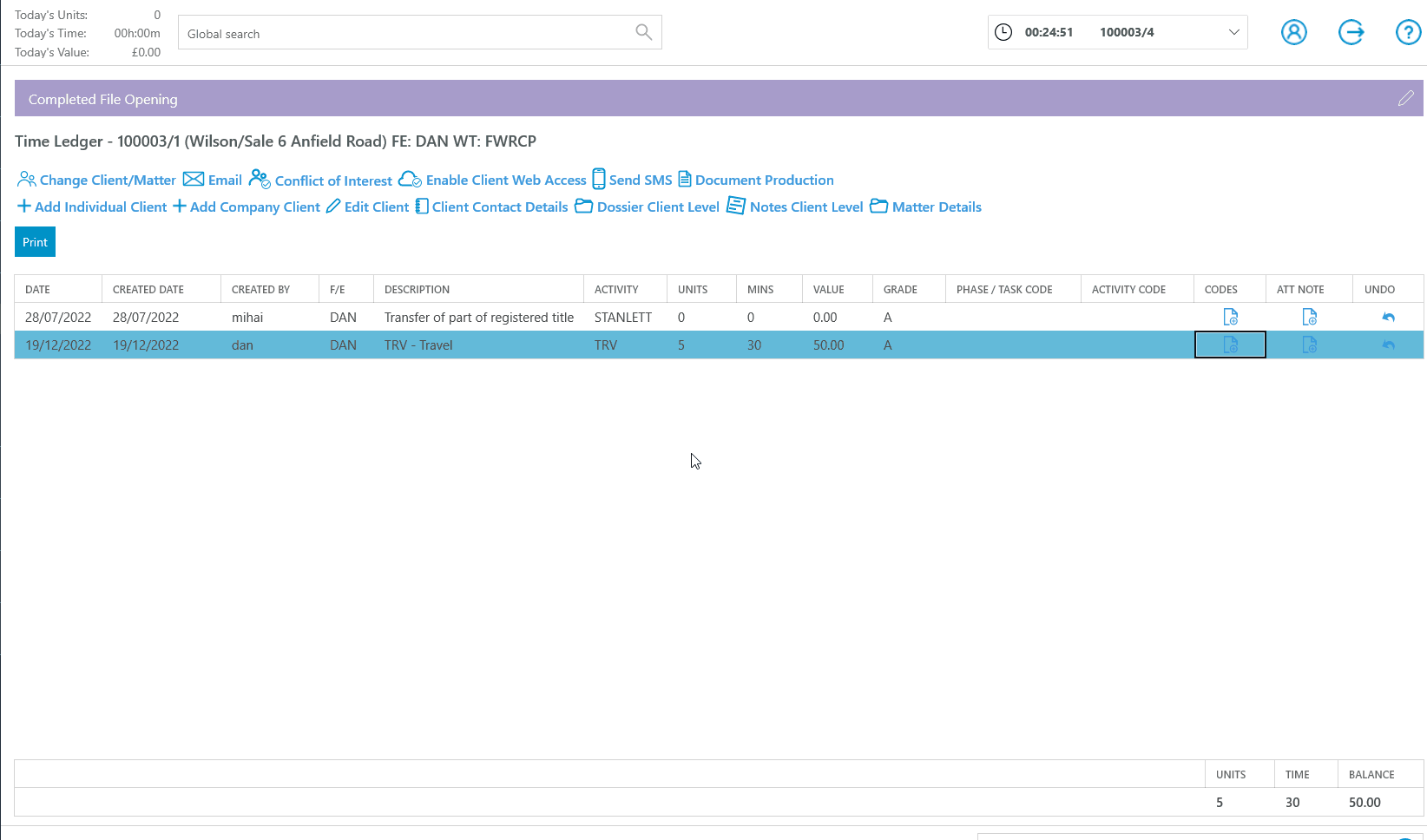Image resolution: width=1427 pixels, height=840 pixels.
Task: Open Conflict of Interest
Action: 320,180
